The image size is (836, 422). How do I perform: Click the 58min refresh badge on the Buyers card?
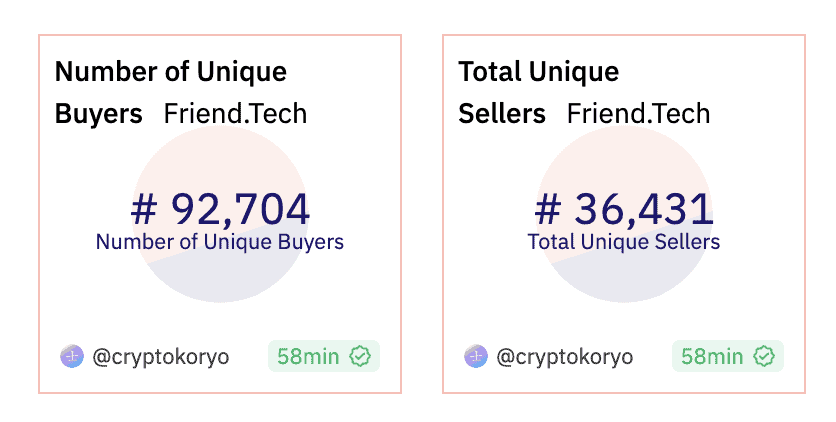[309, 356]
